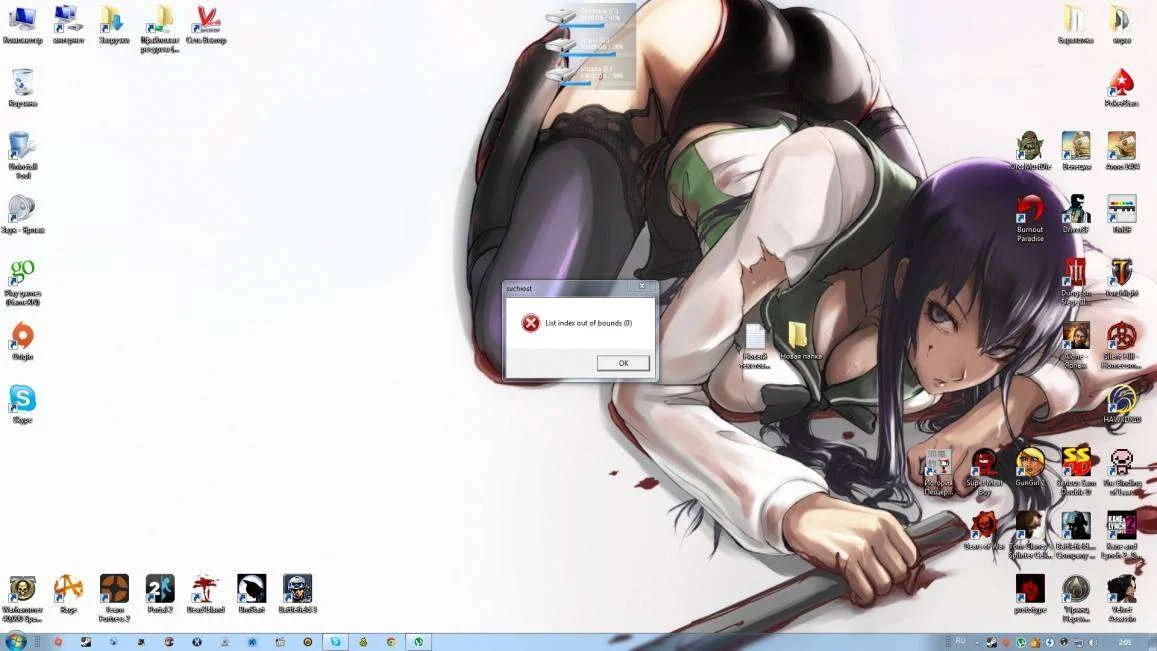Click the taskbar clock
Viewport: 1157px width, 651px height.
coord(1125,642)
